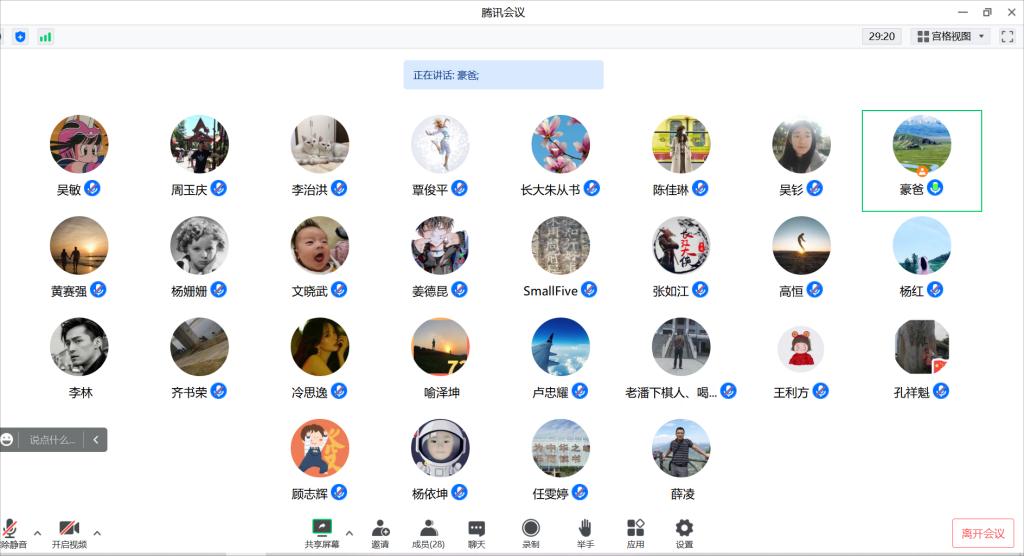Open 设置 (settings) gear icon
The height and width of the screenshot is (556, 1024).
click(x=684, y=528)
